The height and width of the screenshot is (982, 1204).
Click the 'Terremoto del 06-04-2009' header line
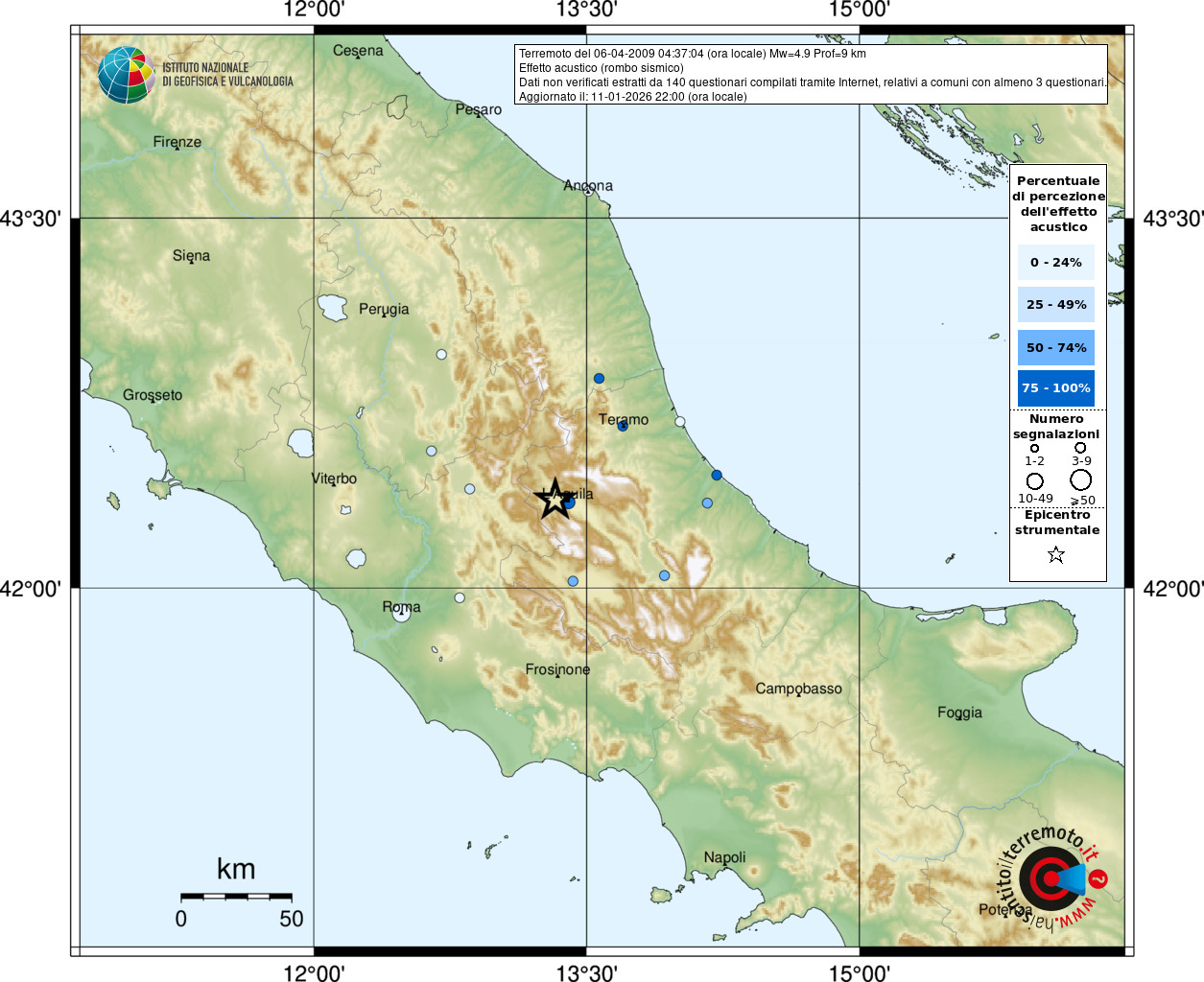(693, 54)
